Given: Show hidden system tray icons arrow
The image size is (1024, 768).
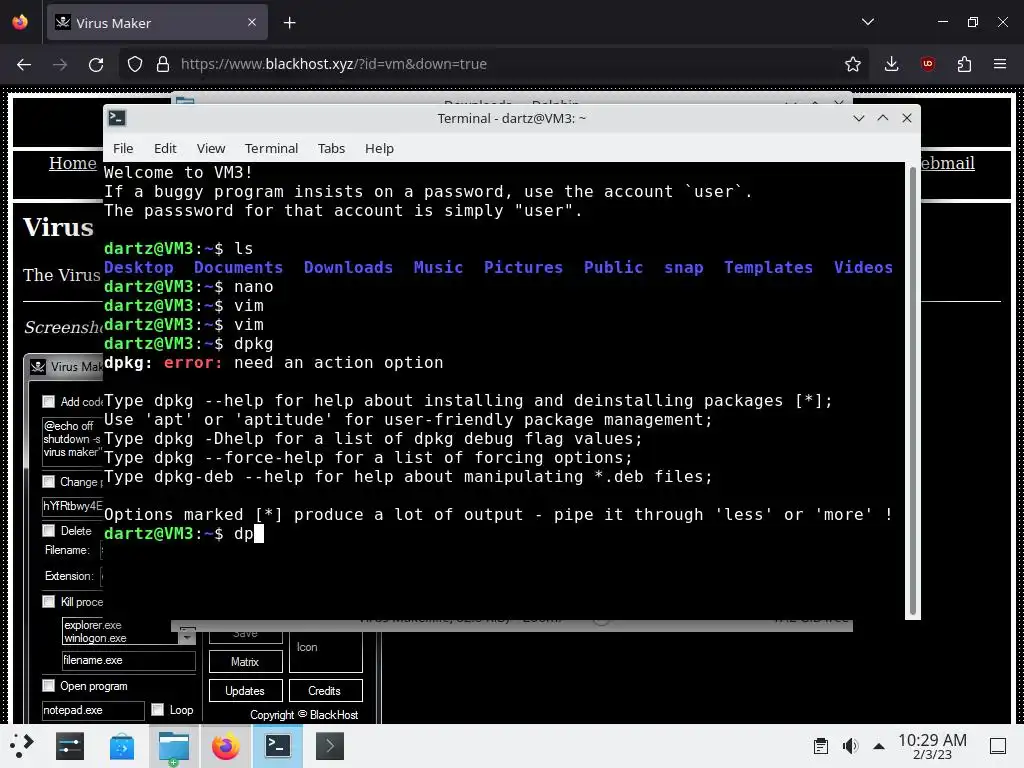Looking at the screenshot, I should [x=879, y=746].
